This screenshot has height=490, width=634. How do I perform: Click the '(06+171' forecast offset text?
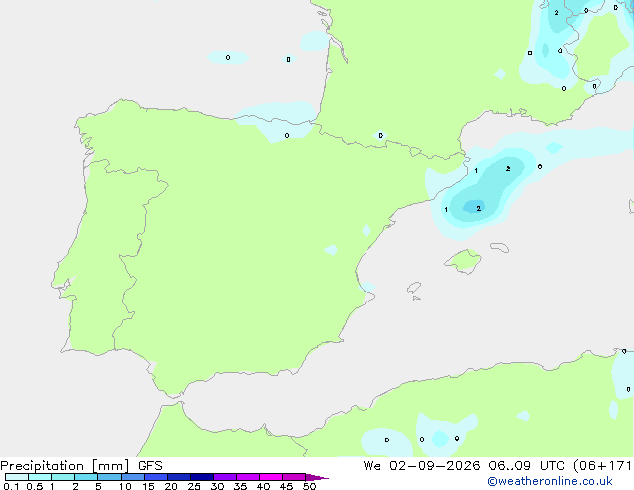[602, 466]
